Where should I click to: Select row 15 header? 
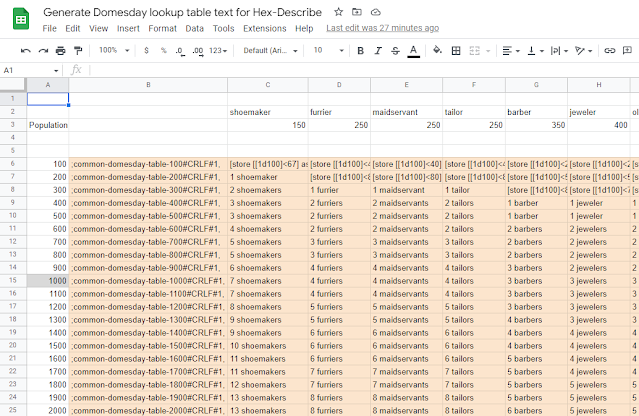[x=13, y=281]
